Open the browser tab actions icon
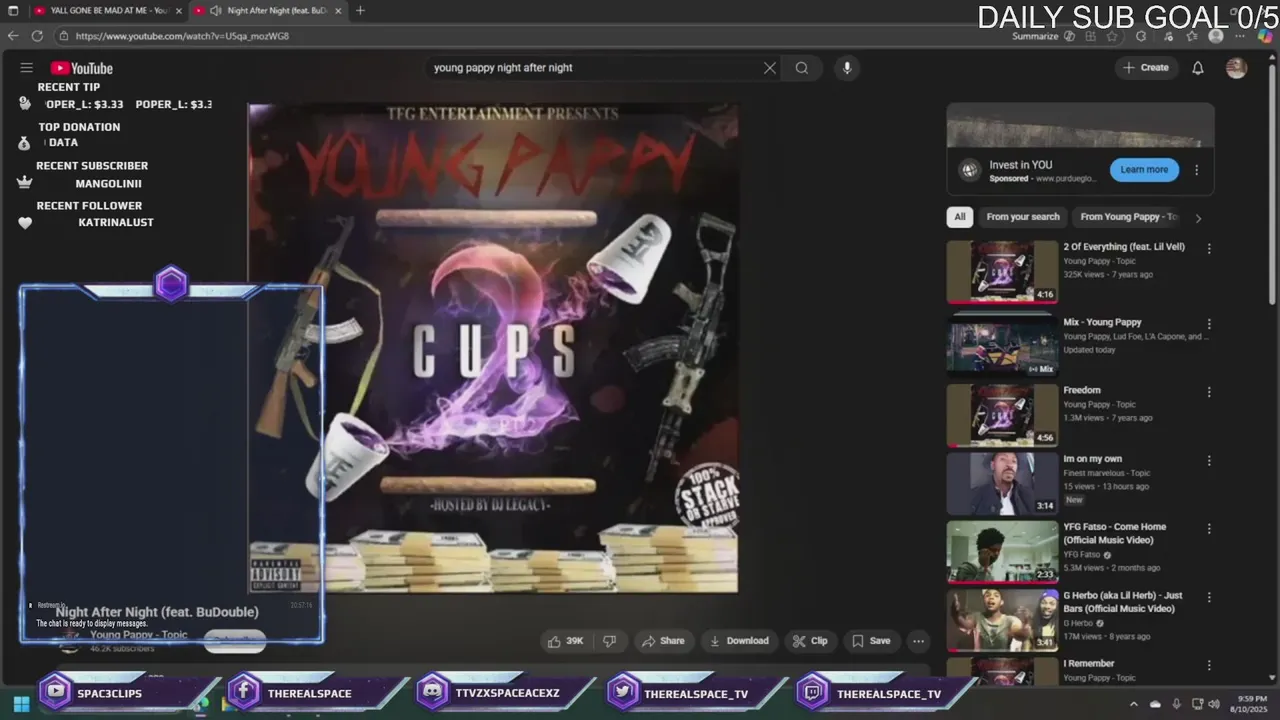 [13, 10]
